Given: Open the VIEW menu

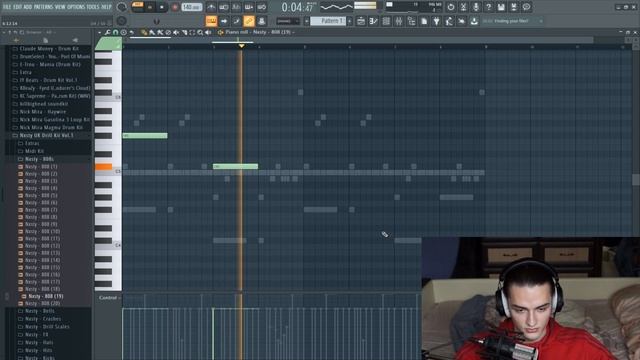Looking at the screenshot, I should point(60,7).
